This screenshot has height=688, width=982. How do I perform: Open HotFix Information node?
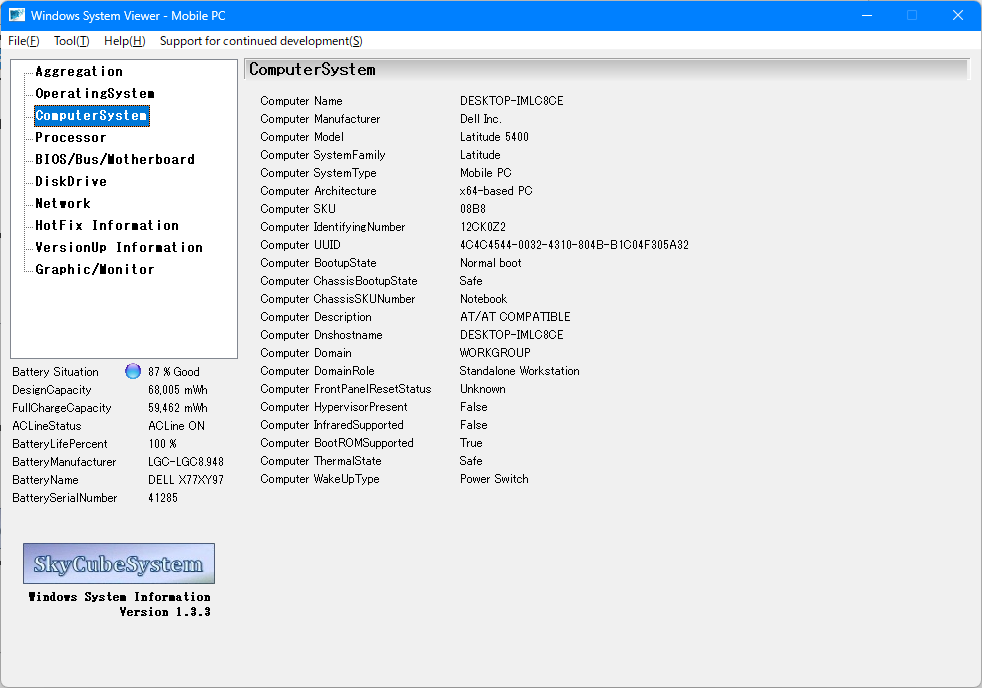tap(107, 226)
